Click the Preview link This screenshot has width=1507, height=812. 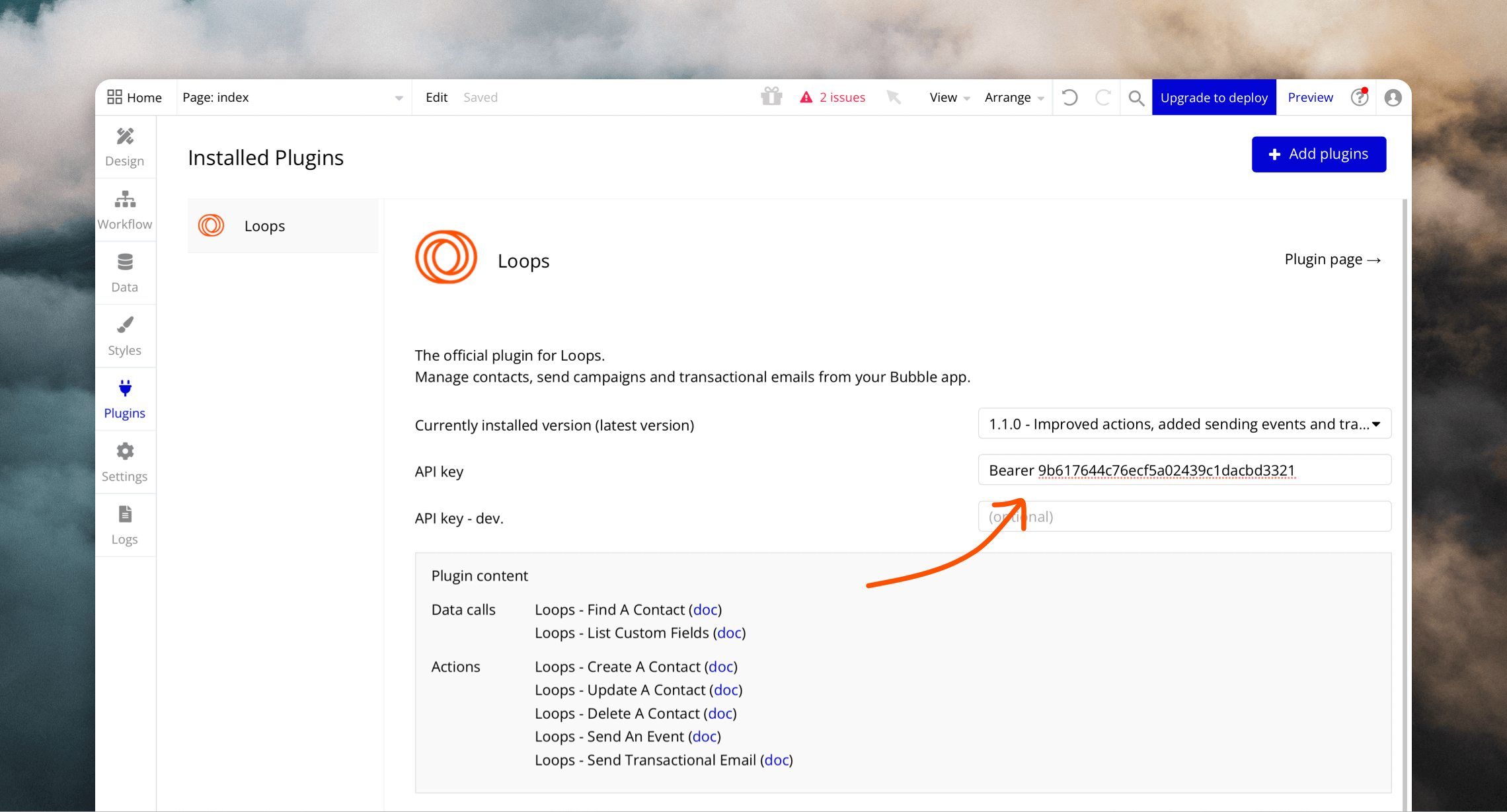coord(1310,97)
